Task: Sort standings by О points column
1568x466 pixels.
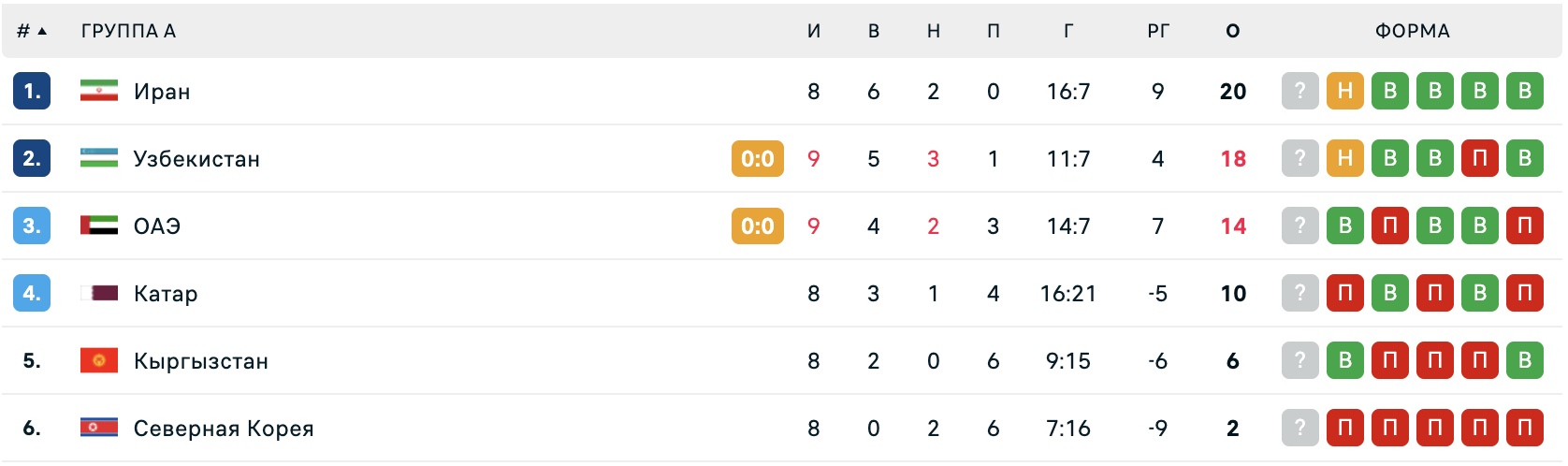Action: pyautogui.click(x=1233, y=31)
